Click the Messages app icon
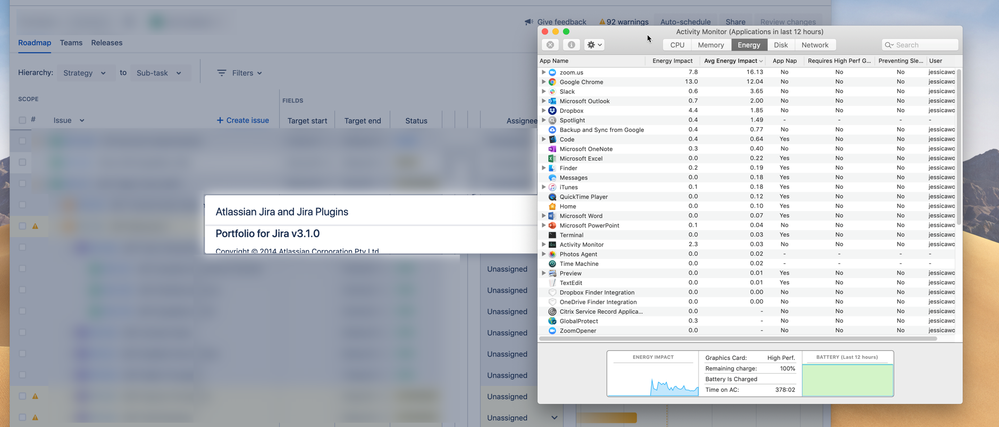The image size is (999, 427). click(x=552, y=178)
